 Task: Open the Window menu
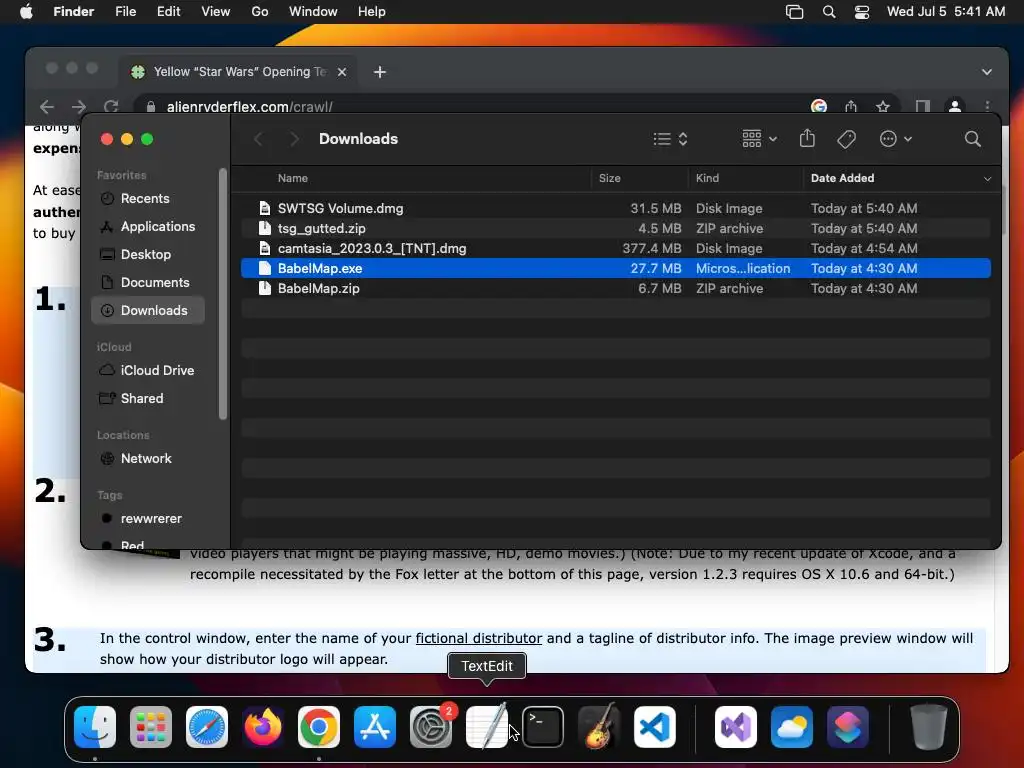(x=313, y=12)
